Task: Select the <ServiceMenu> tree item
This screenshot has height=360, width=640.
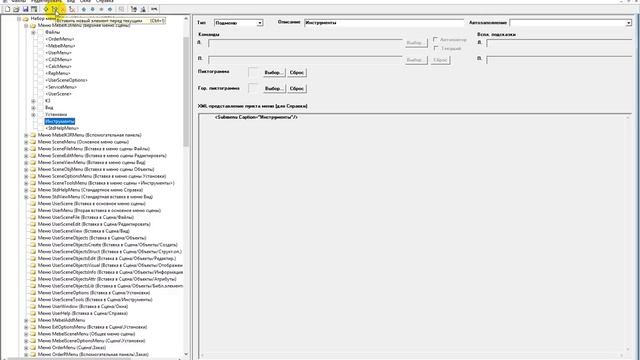Action: [61, 87]
